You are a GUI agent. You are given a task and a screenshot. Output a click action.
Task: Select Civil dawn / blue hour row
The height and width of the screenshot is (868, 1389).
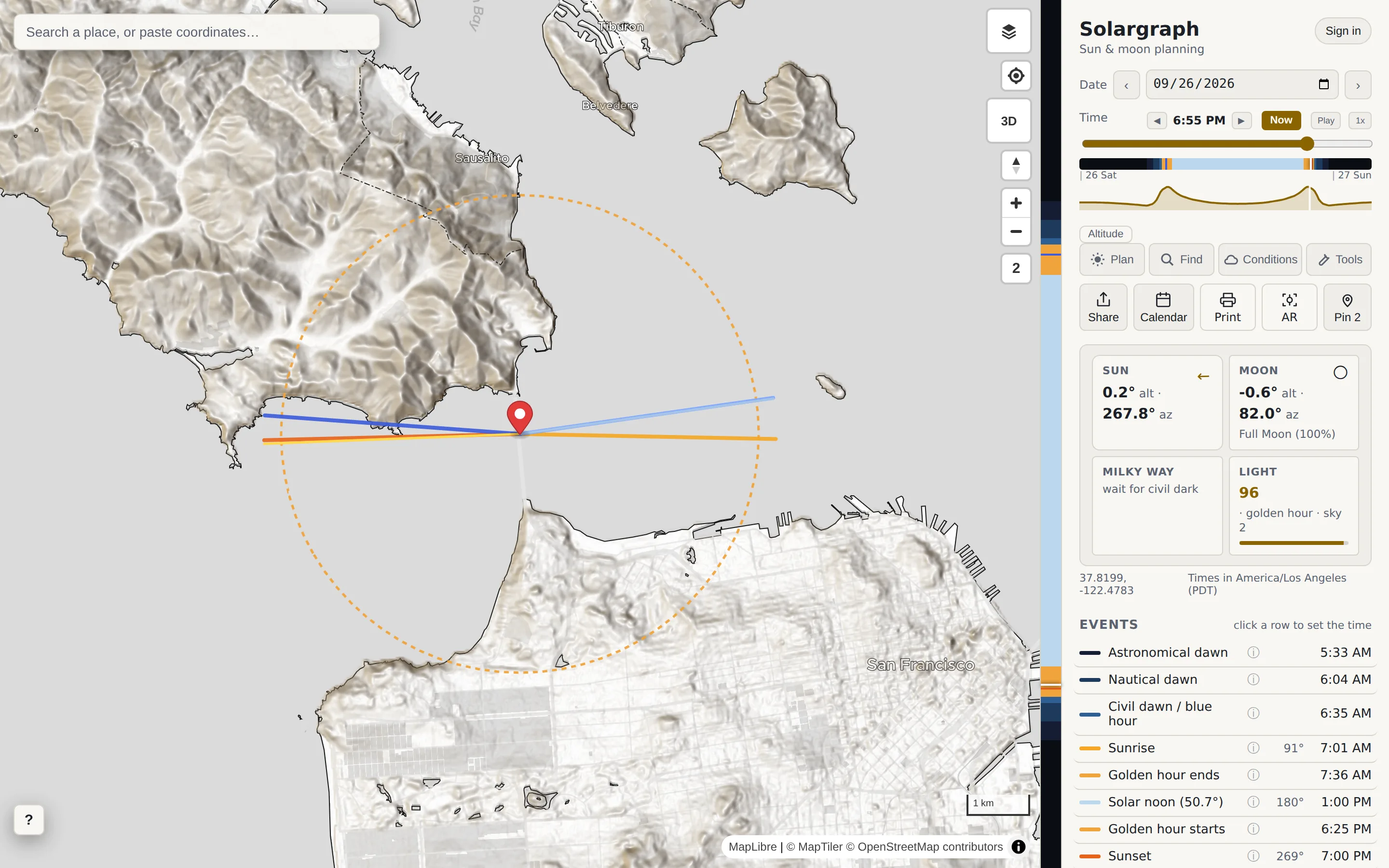[1225, 714]
